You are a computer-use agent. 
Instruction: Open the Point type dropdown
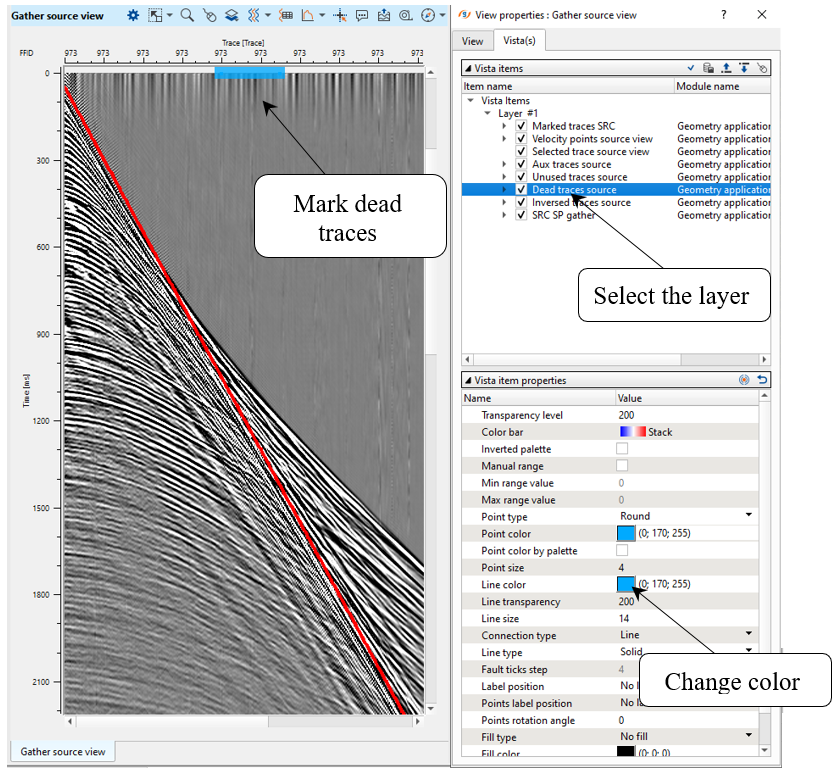(x=748, y=516)
